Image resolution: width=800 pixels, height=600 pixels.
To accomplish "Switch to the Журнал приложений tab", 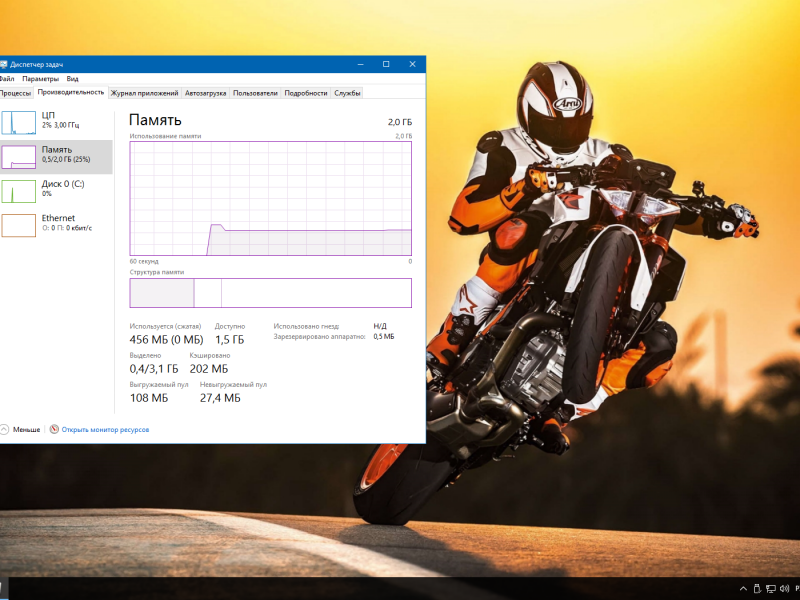I will coord(144,93).
